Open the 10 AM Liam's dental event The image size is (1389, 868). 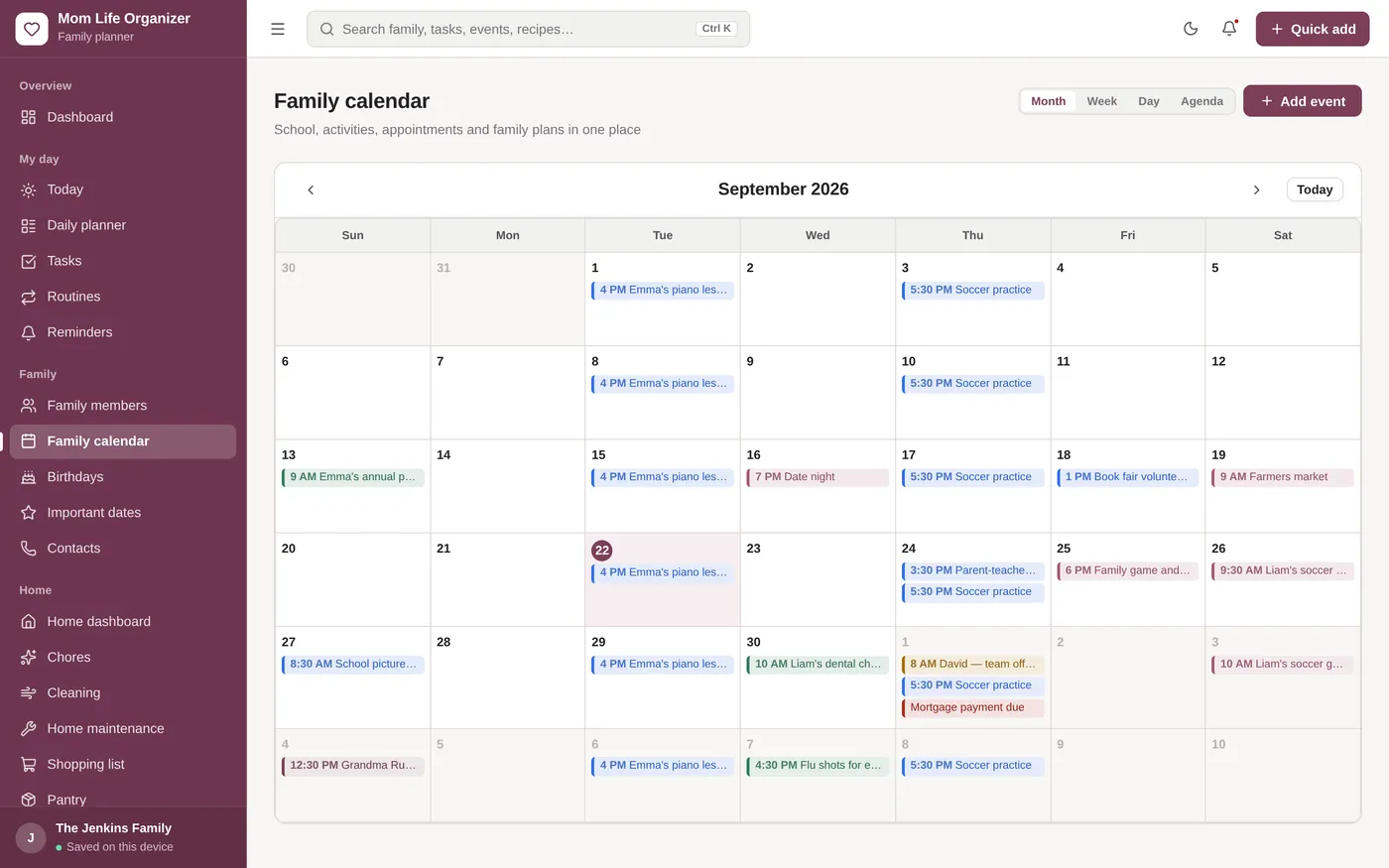pyautogui.click(x=818, y=665)
